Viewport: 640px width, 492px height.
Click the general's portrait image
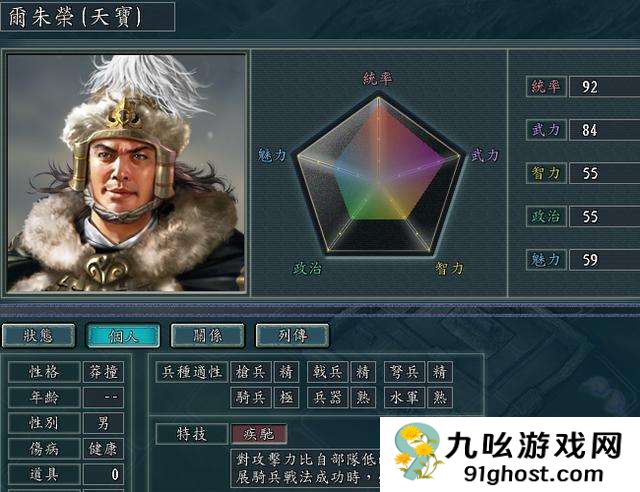click(x=126, y=173)
